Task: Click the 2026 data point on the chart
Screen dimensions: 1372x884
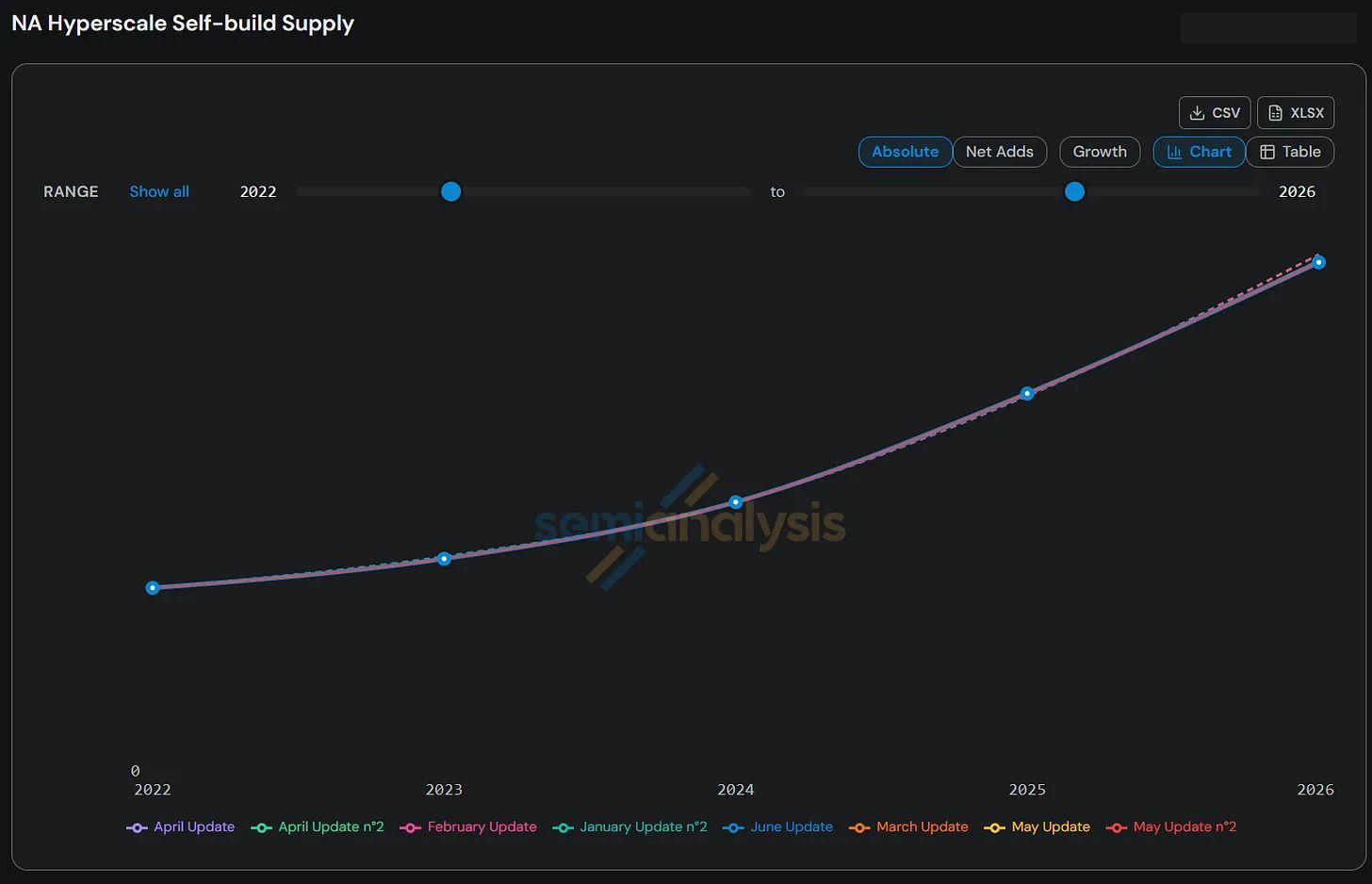Action: click(x=1319, y=263)
